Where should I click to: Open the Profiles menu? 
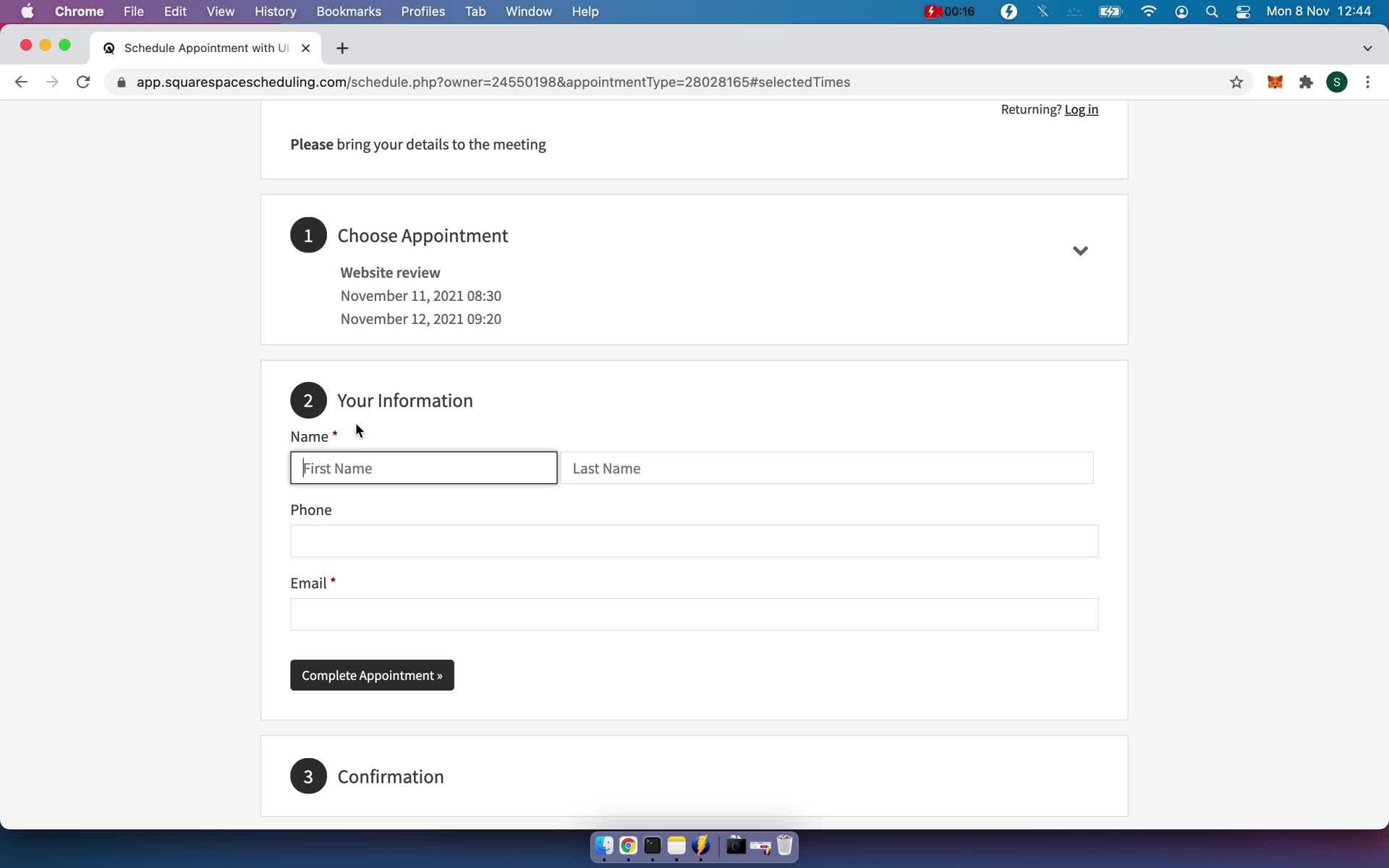(x=422, y=12)
